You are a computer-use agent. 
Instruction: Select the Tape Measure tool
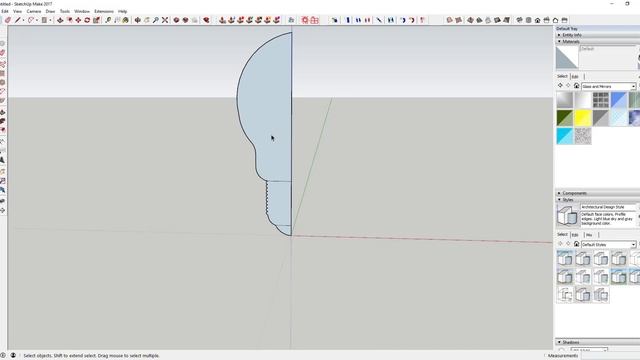108,20
